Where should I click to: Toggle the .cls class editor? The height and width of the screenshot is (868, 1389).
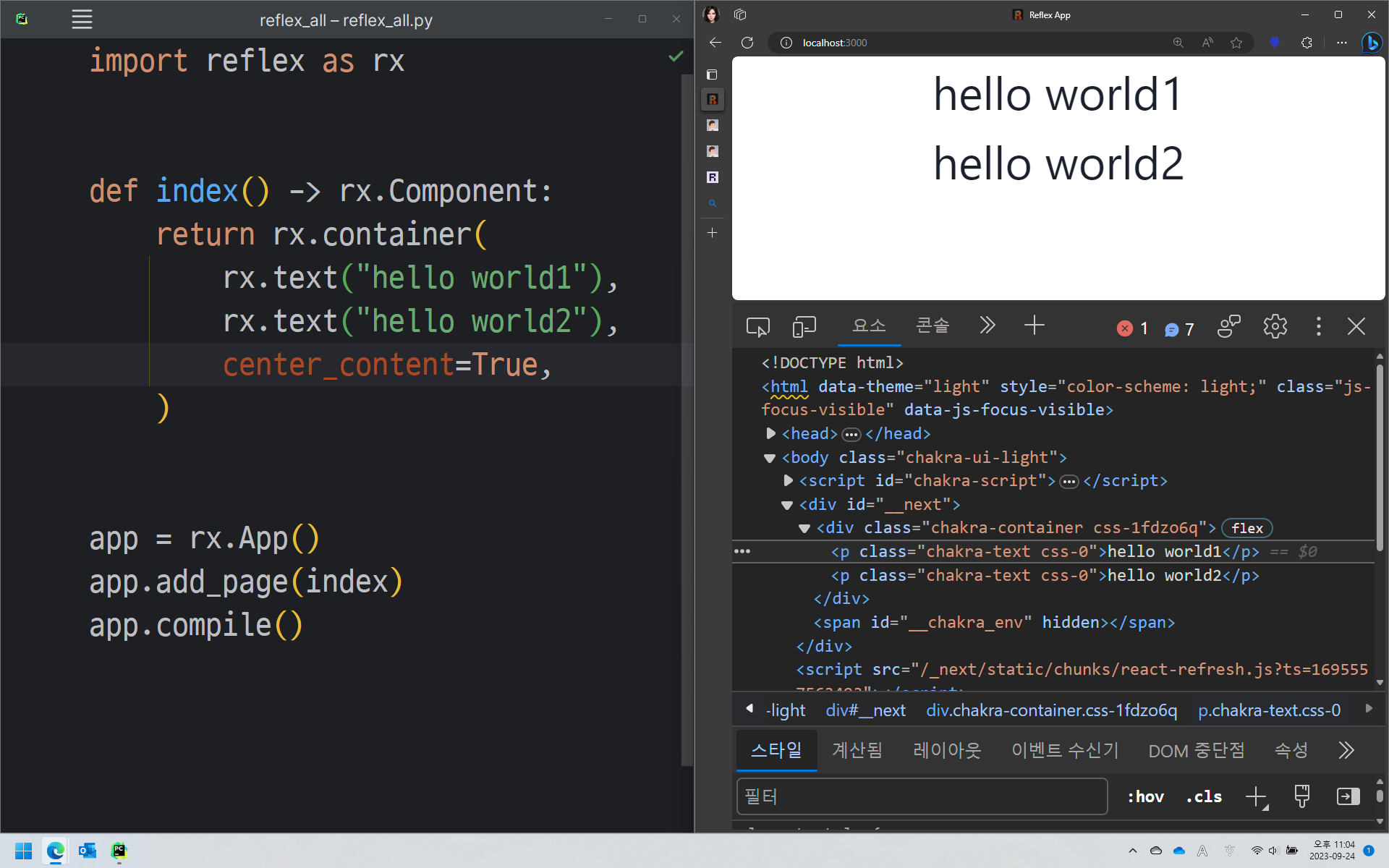coord(1204,796)
